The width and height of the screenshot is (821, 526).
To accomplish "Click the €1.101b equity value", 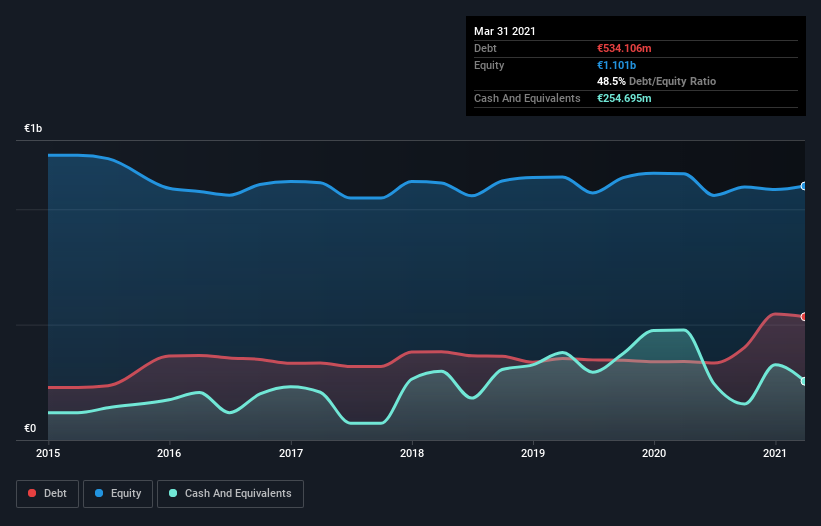I will [x=616, y=65].
